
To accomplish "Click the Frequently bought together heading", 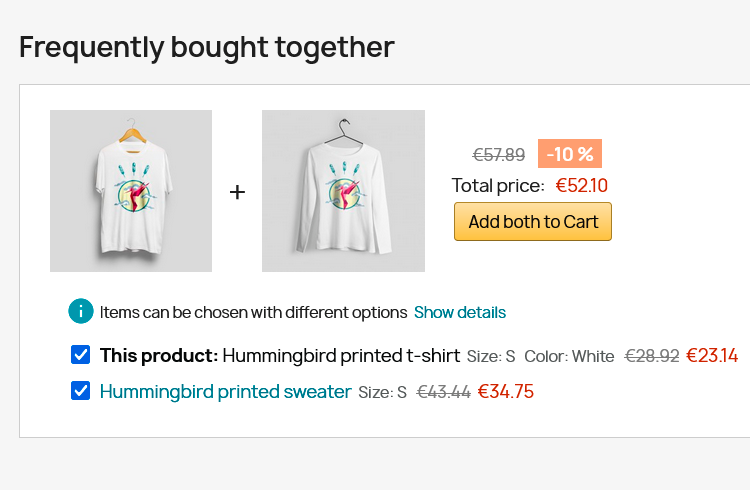I will click(207, 46).
